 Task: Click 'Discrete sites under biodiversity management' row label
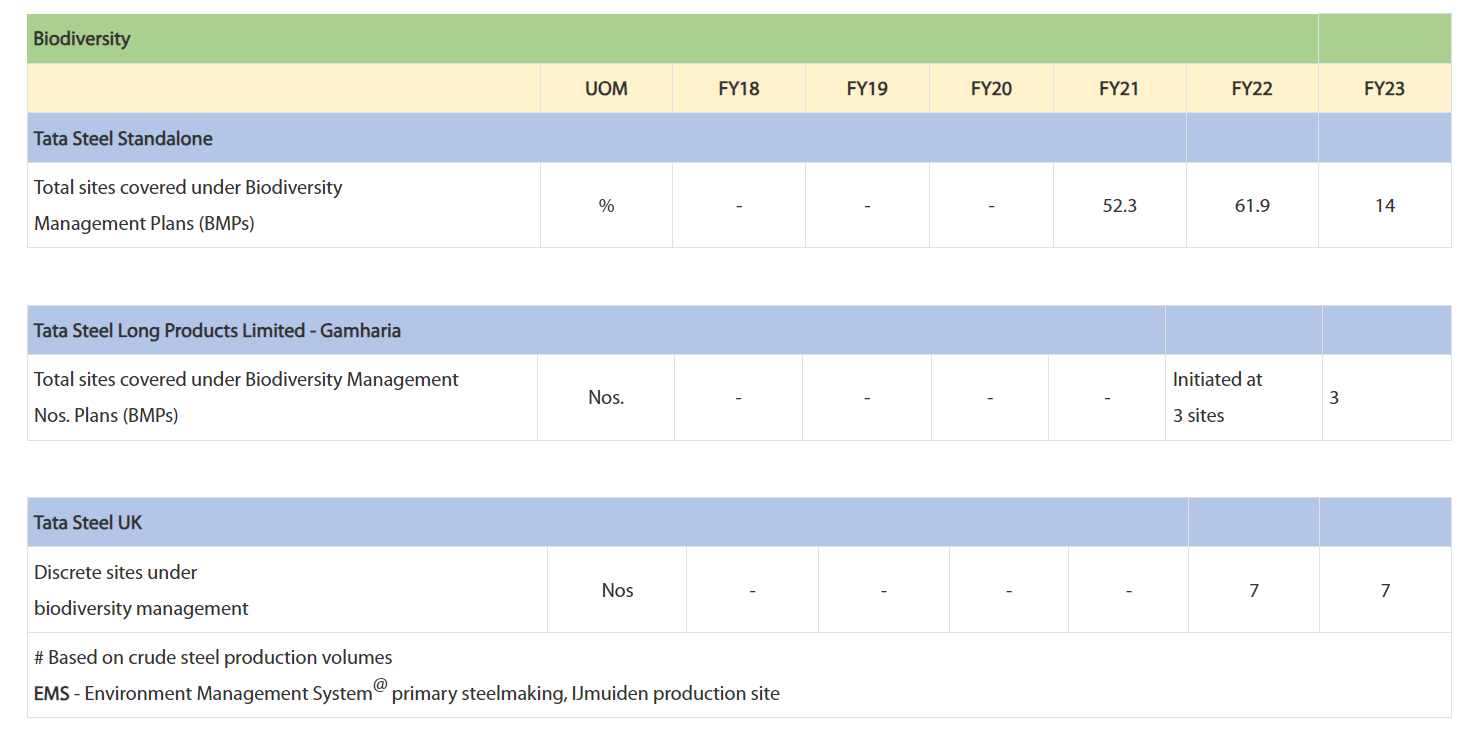pos(141,590)
